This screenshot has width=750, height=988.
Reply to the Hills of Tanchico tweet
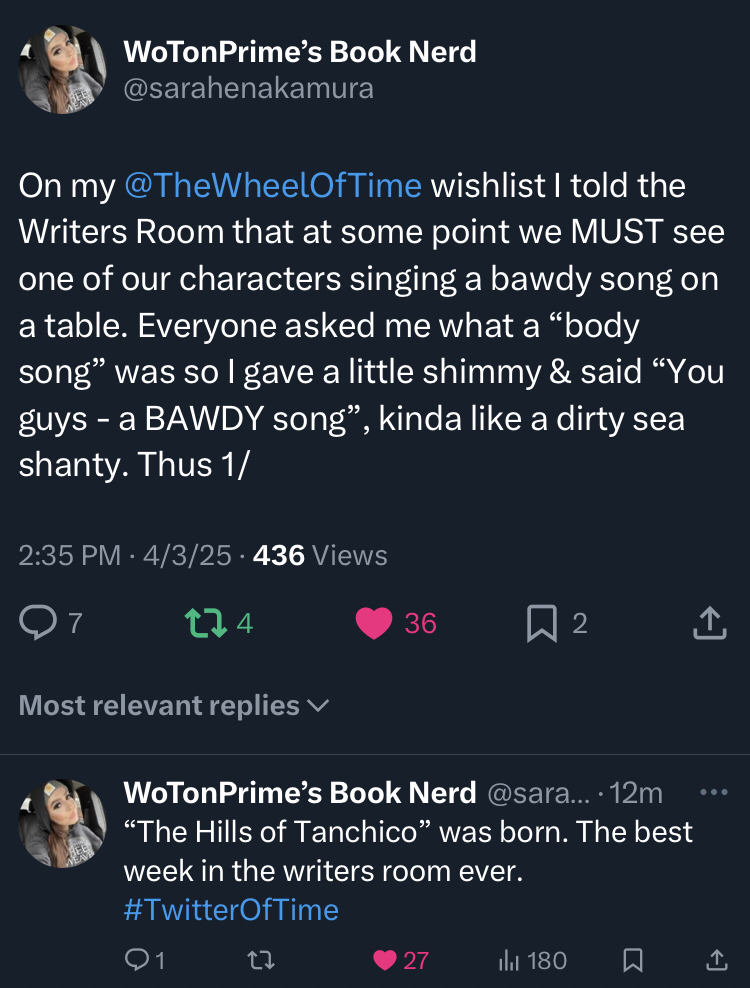click(x=136, y=961)
